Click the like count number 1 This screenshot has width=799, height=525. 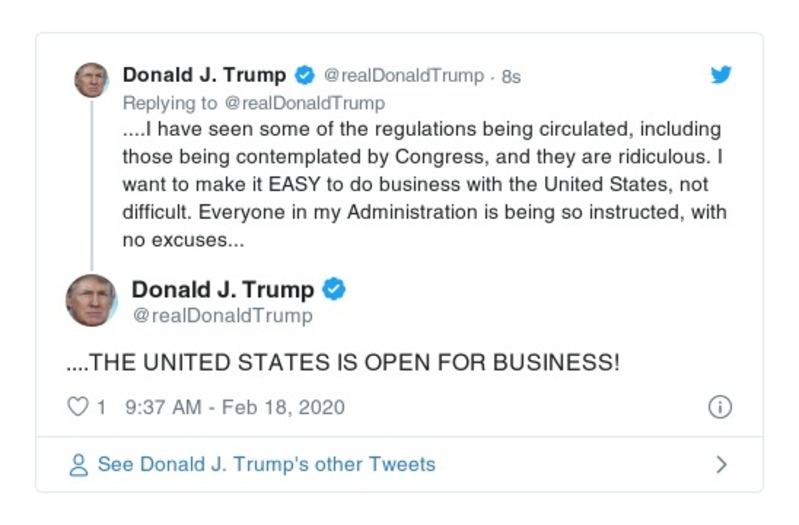point(101,407)
